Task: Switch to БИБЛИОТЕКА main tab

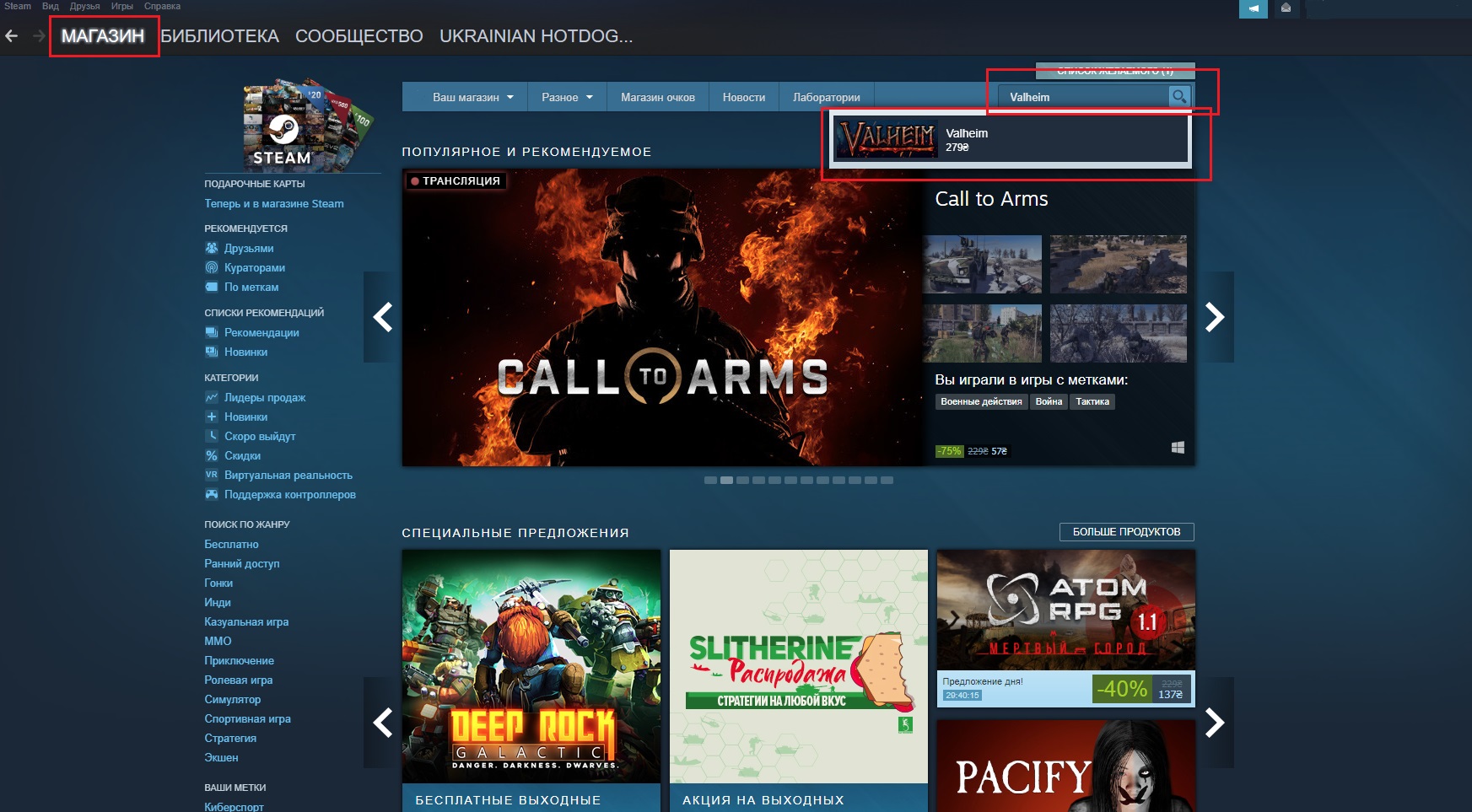Action: point(219,36)
